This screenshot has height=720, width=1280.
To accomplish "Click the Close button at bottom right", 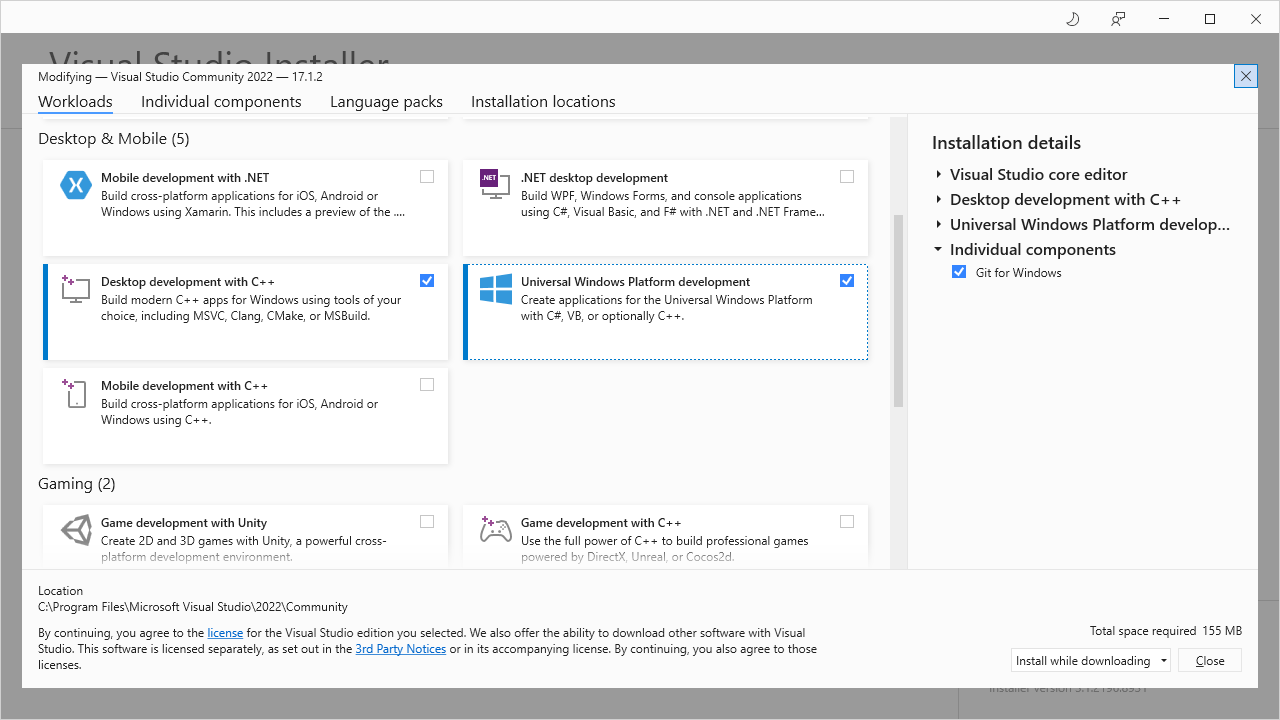I will click(1210, 661).
